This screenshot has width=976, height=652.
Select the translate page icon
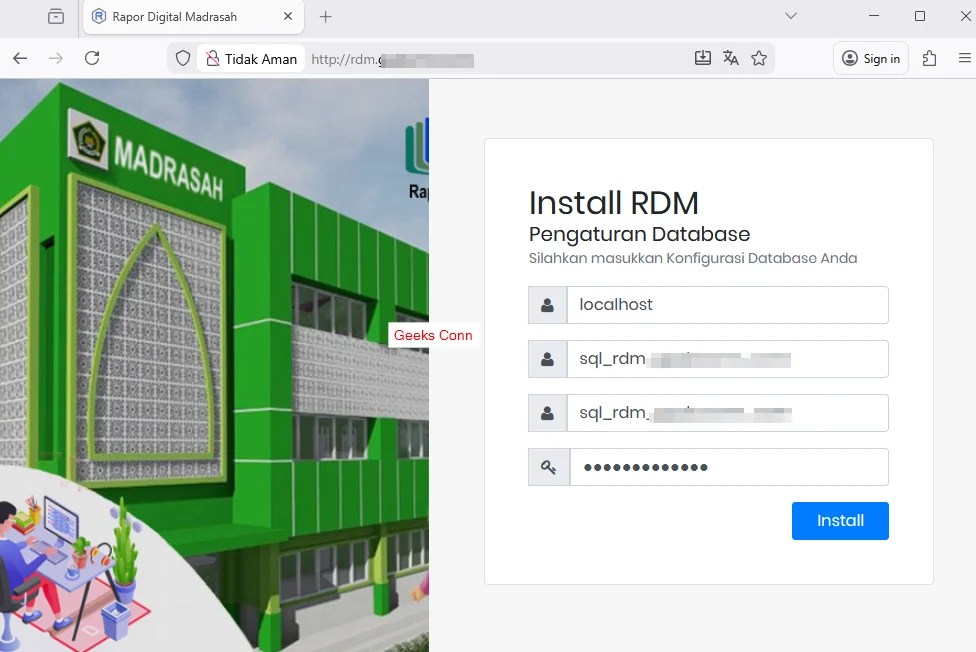[x=731, y=58]
